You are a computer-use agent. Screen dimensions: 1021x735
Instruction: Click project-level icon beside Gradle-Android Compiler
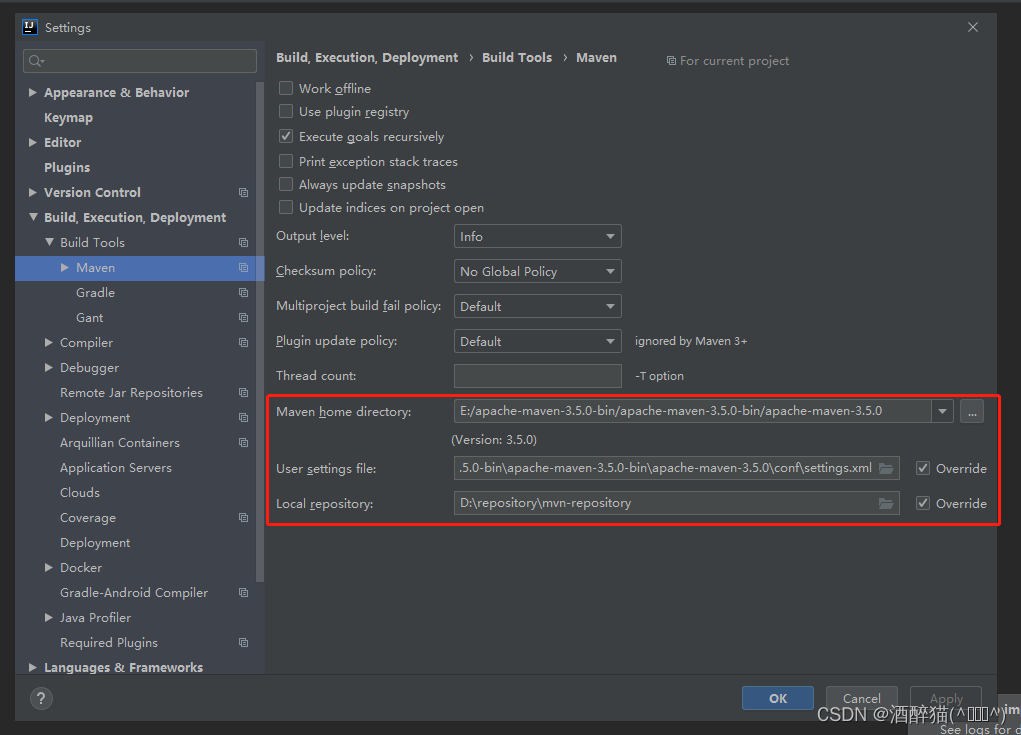244,592
